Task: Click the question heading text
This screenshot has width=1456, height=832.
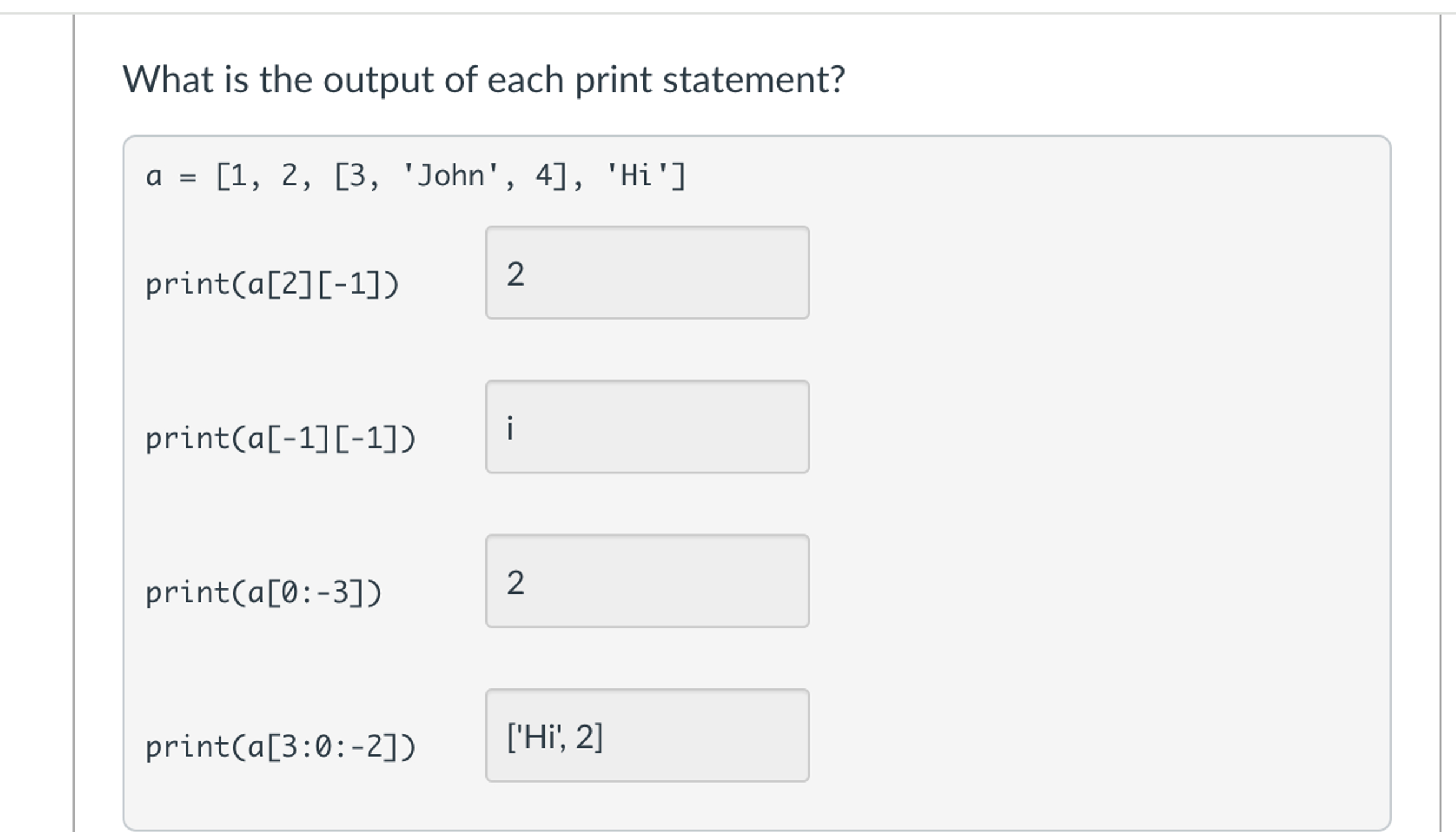Action: click(483, 79)
